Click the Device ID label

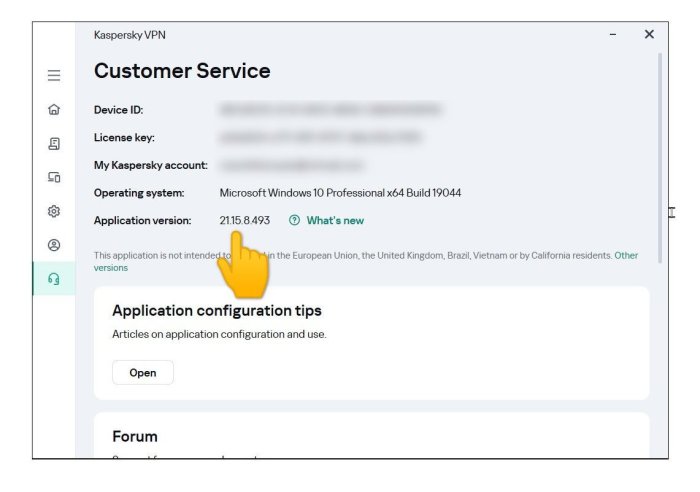[x=118, y=110]
